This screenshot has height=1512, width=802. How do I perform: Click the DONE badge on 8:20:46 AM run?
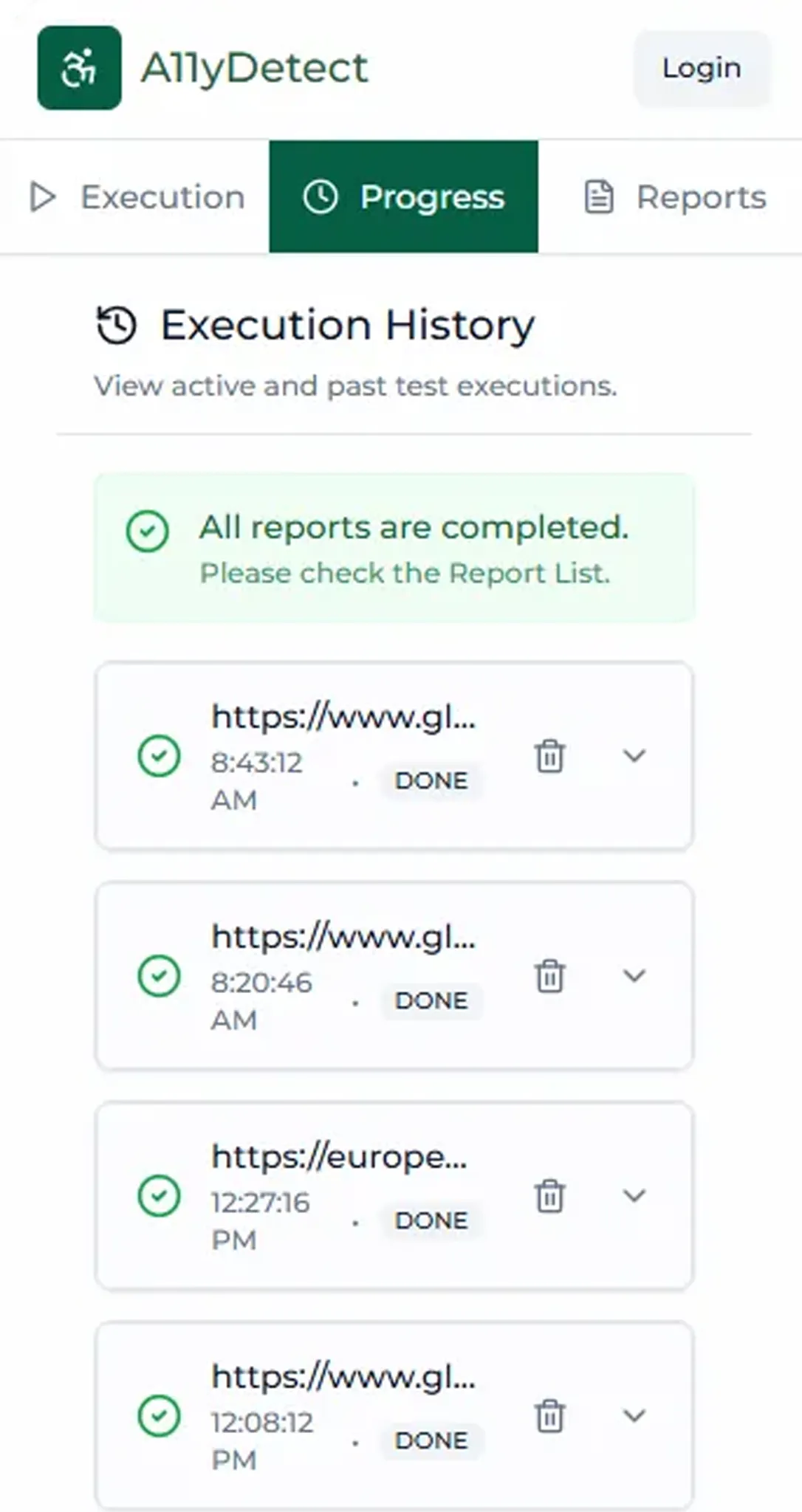pos(431,1001)
